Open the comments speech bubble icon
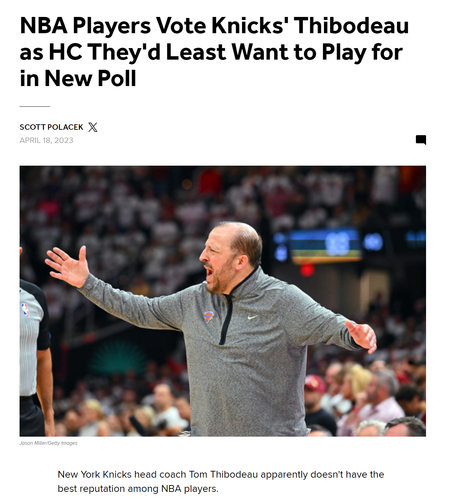Viewport: 450px width, 500px height. coord(421,140)
